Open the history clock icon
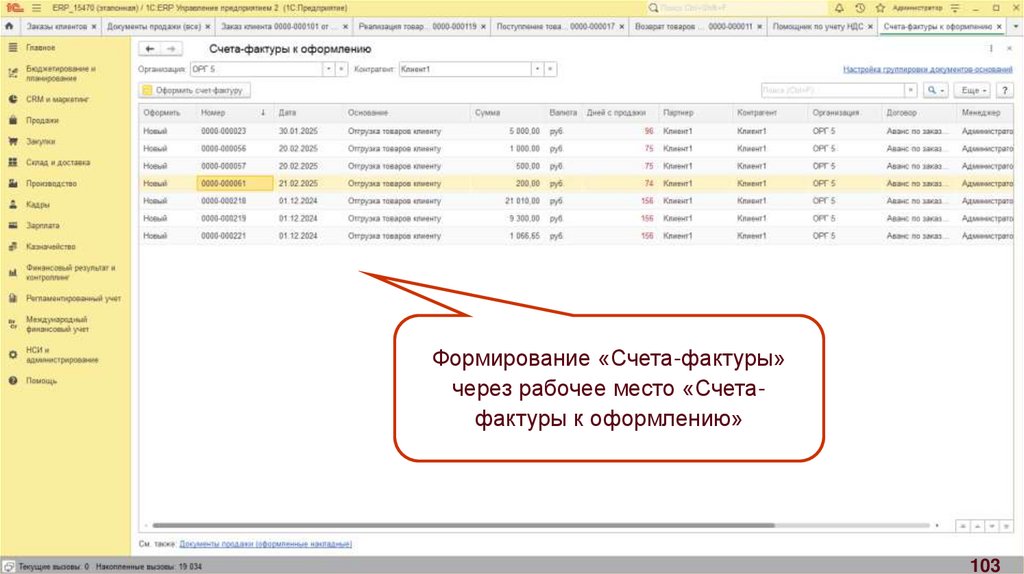 click(x=860, y=8)
